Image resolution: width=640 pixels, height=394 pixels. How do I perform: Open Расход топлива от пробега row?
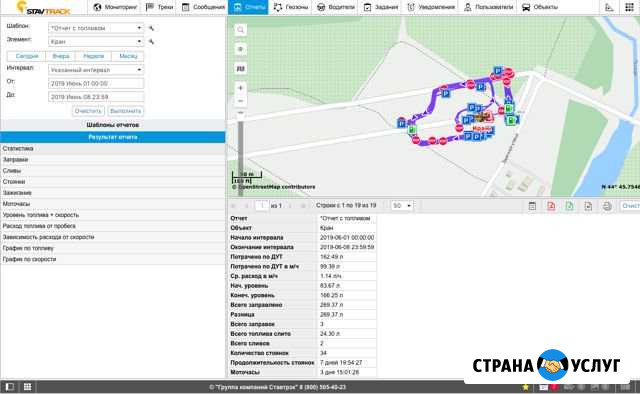[113, 226]
